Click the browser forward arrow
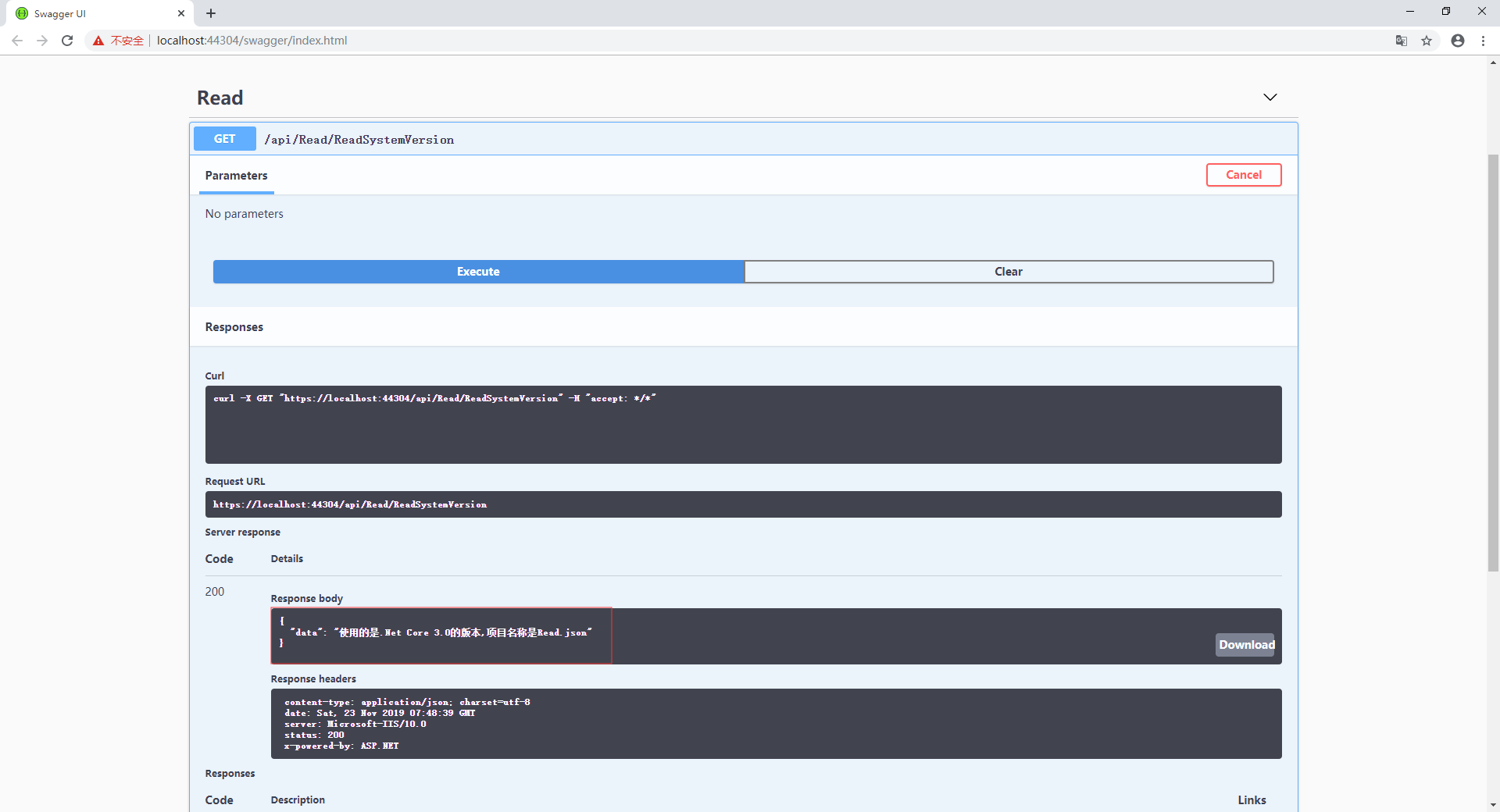The width and height of the screenshot is (1500, 812). click(42, 41)
